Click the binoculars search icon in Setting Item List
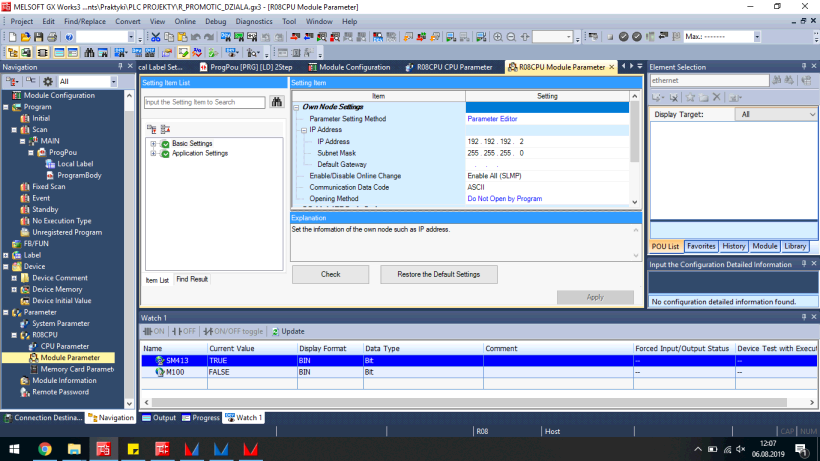This screenshot has height=461, width=820. click(x=277, y=102)
